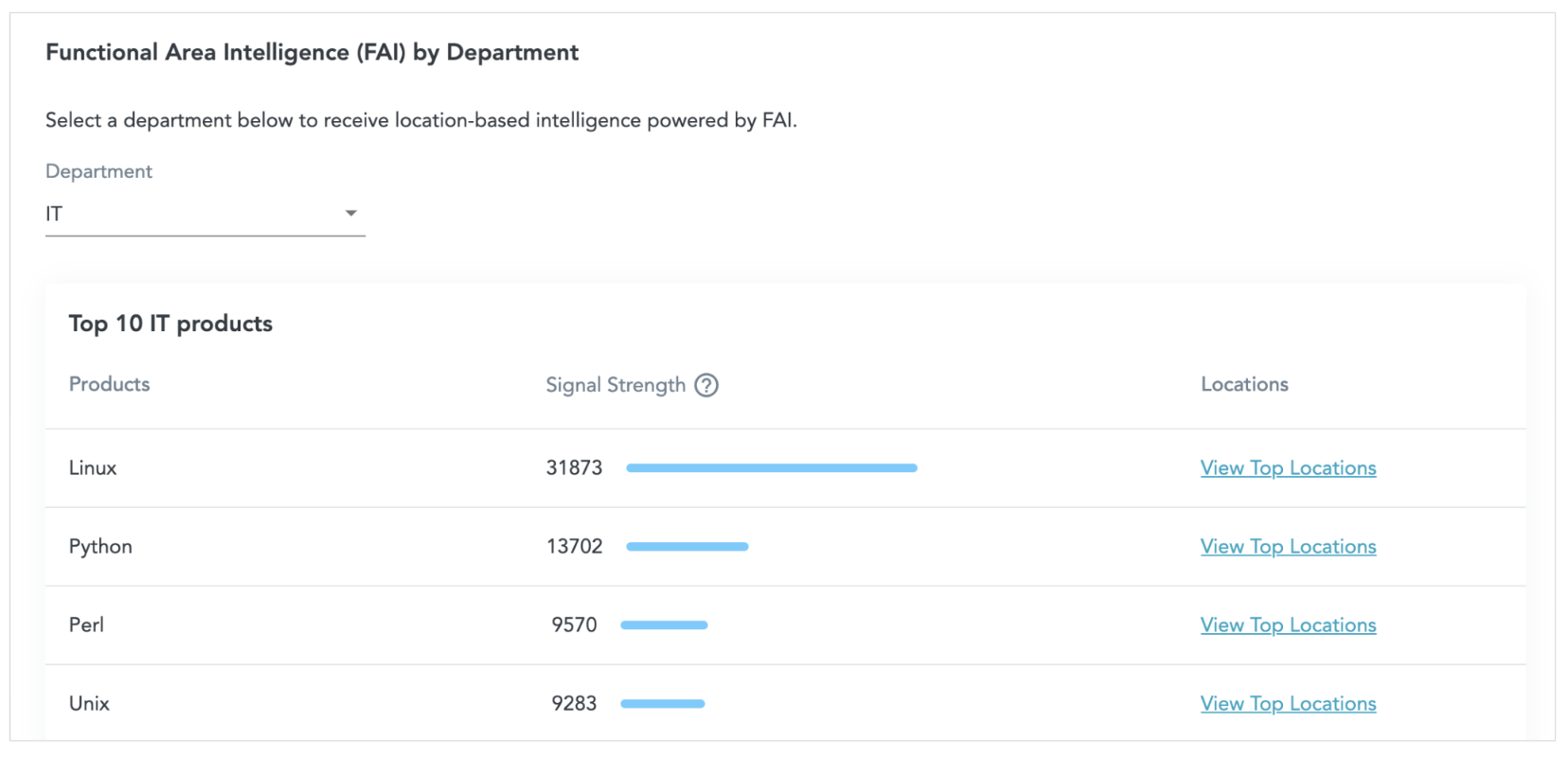Click the Products column header
This screenshot has height=757, width=1568.
109,384
